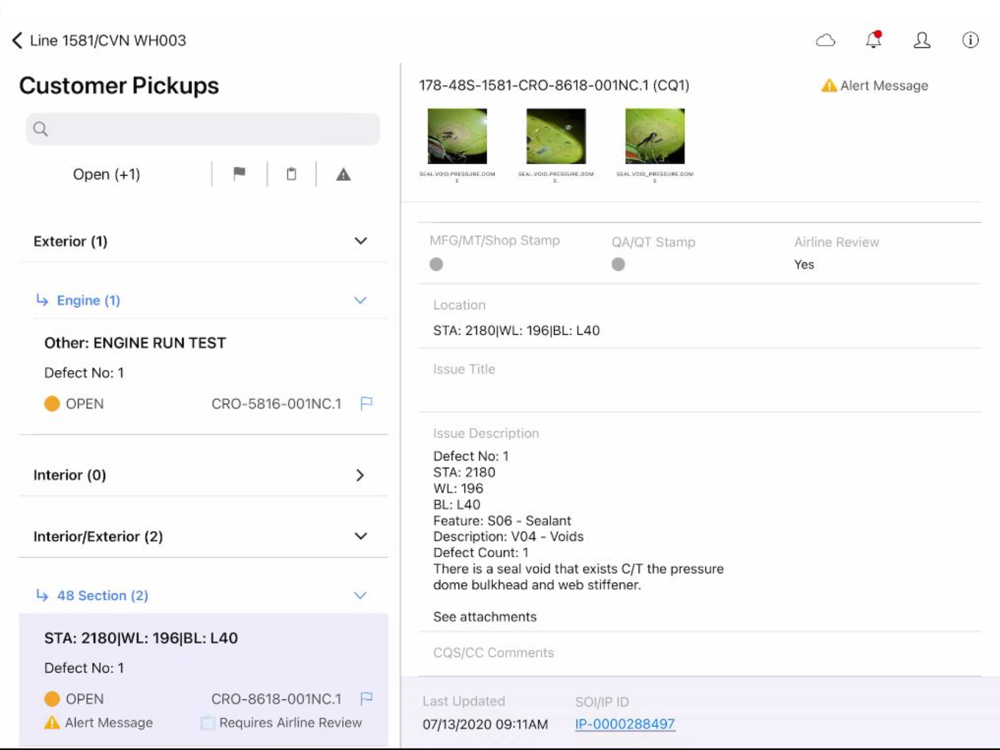Viewport: 1000px width, 750px height.
Task: Open the first pressure dome photo thumbnail
Action: pos(457,136)
